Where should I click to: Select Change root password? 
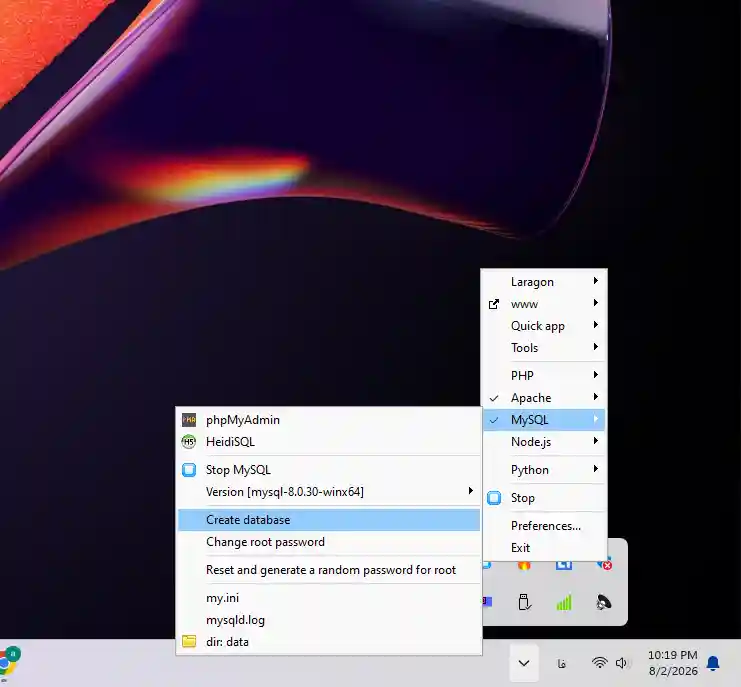tap(329, 542)
